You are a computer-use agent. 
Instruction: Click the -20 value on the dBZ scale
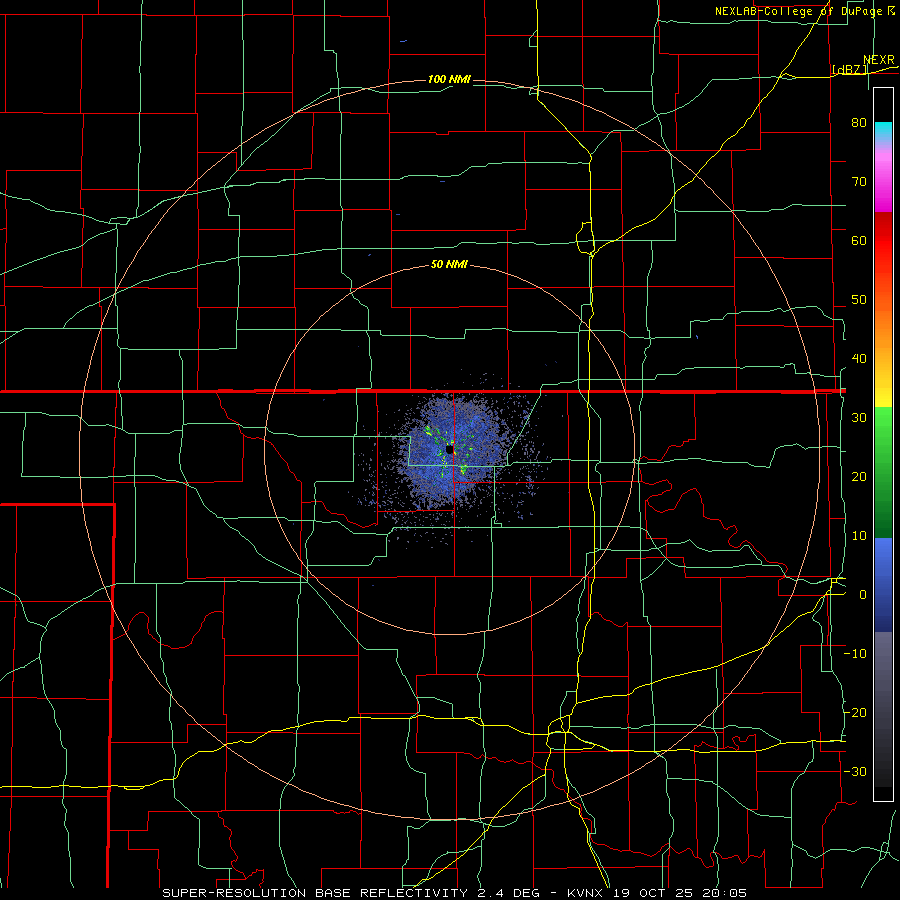click(855, 712)
